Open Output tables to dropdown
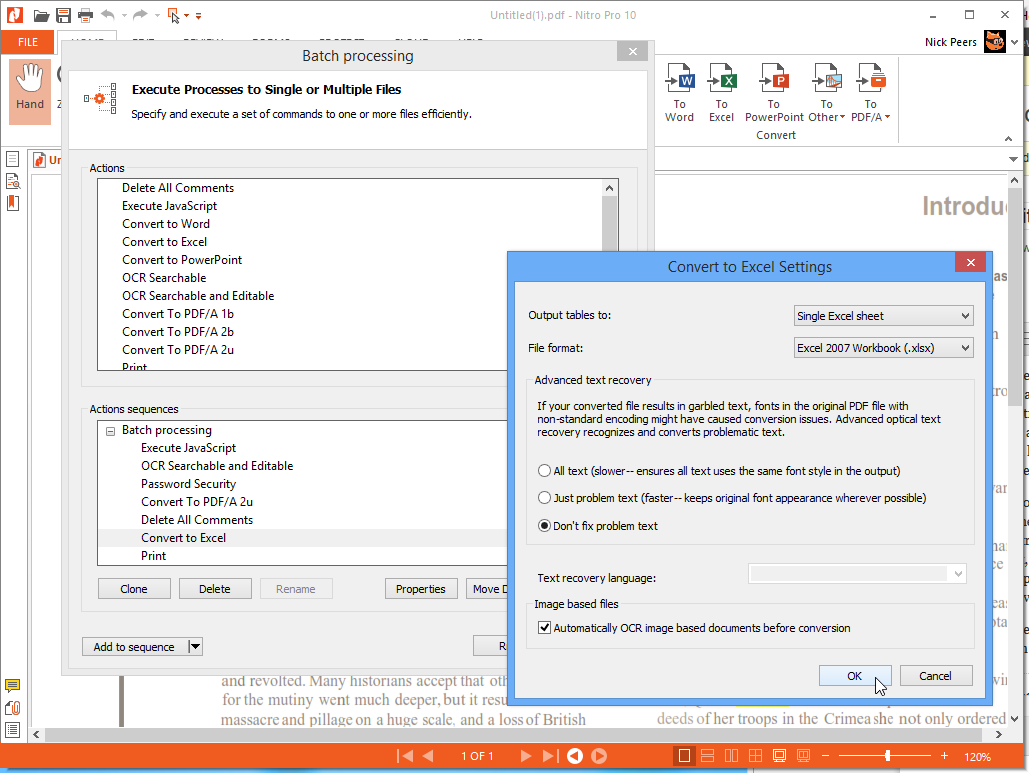 [x=883, y=316]
